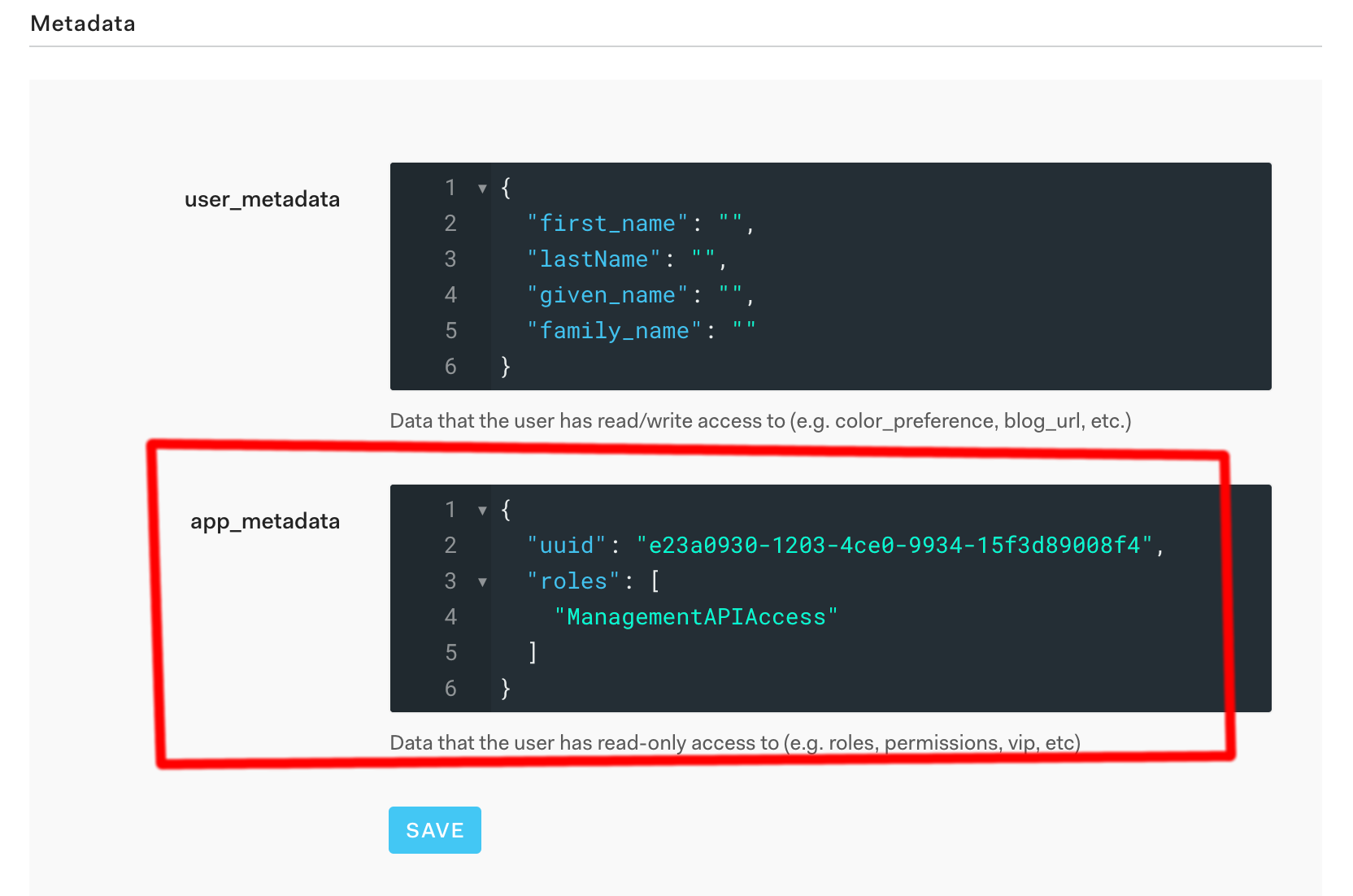Collapse the "roles" array fold arrow
The height and width of the screenshot is (896, 1353).
click(x=482, y=582)
